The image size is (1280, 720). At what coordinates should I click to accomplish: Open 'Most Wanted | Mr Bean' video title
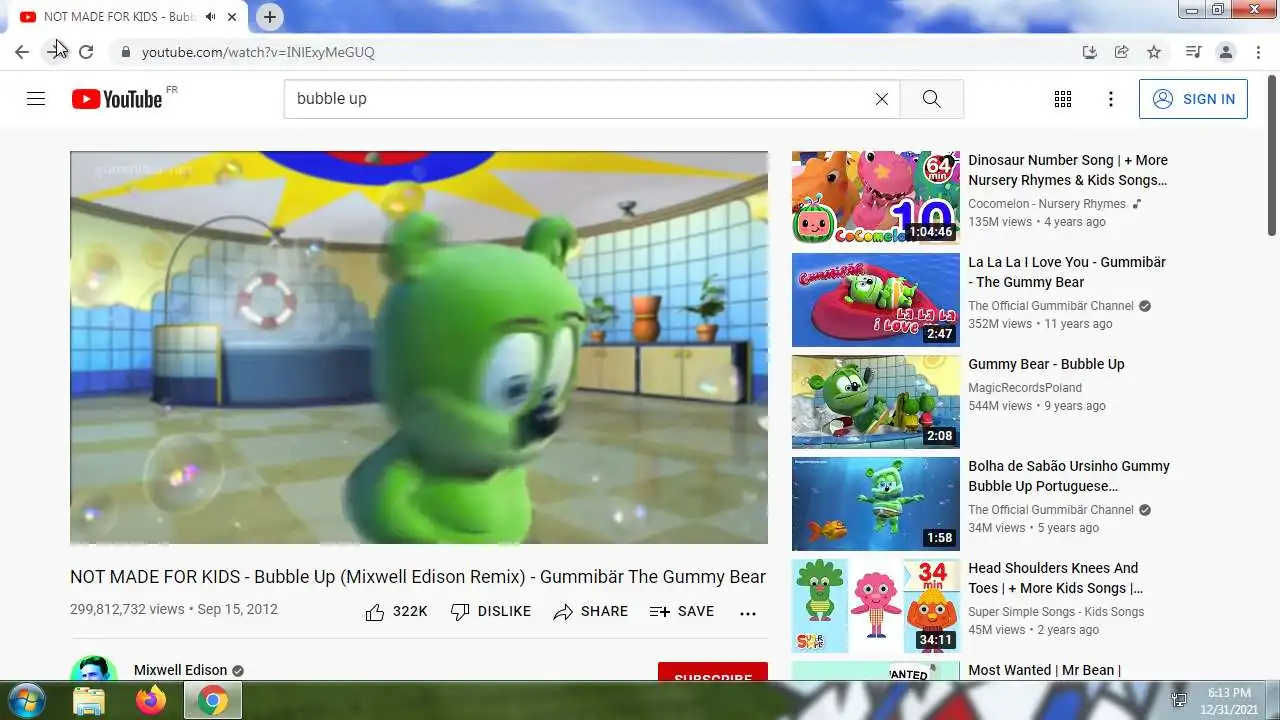[1045, 670]
